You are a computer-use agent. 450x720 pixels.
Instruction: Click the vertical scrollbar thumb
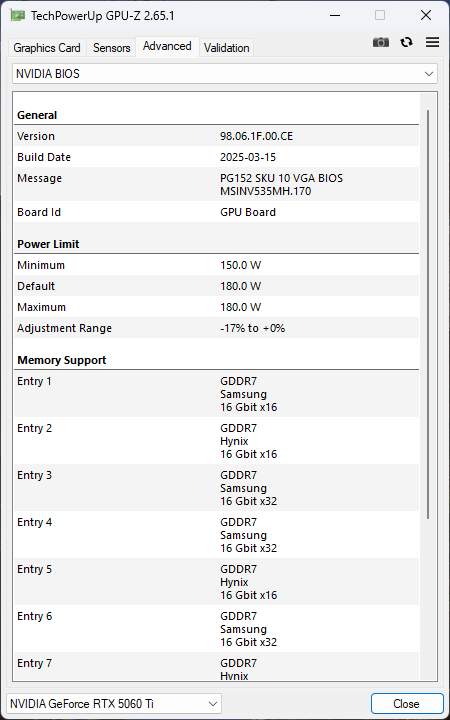pyautogui.click(x=428, y=314)
